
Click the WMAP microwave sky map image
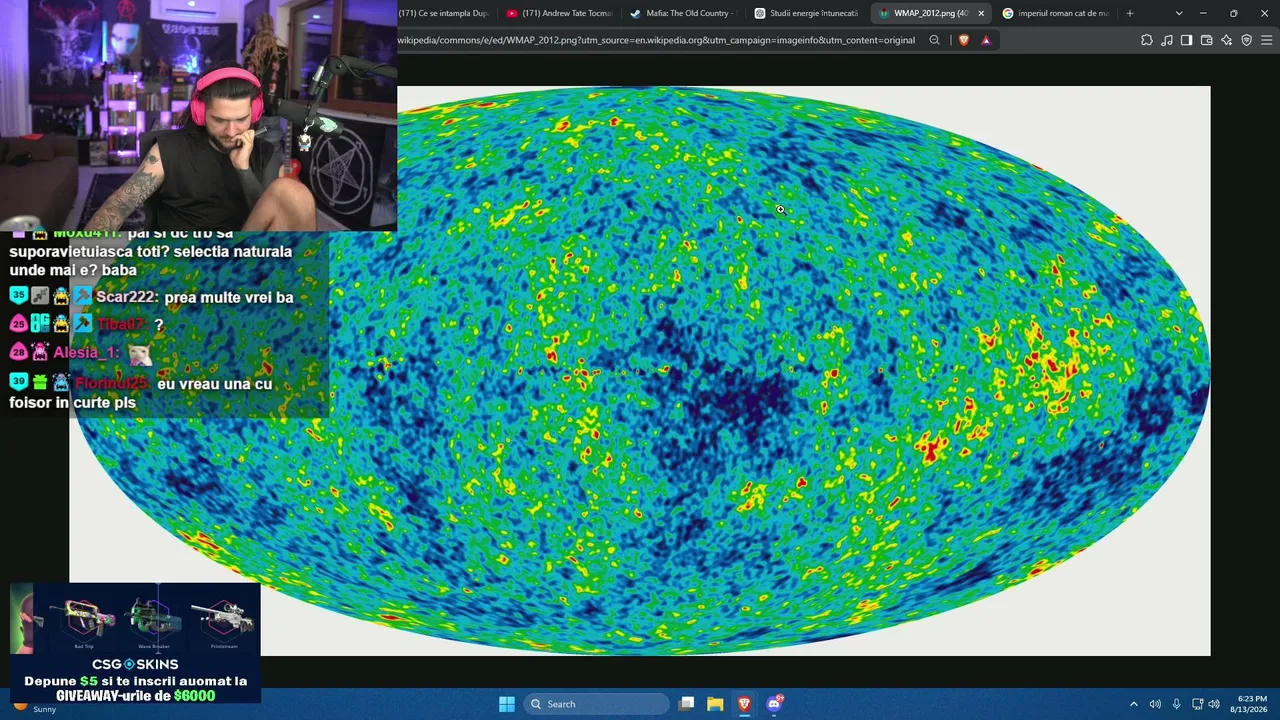(x=640, y=370)
